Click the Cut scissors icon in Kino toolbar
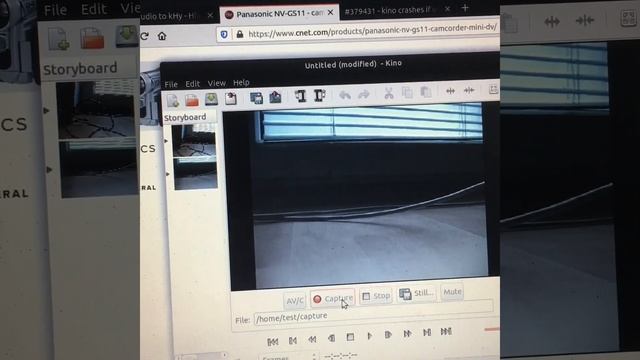The width and height of the screenshot is (640, 360). tap(389, 93)
